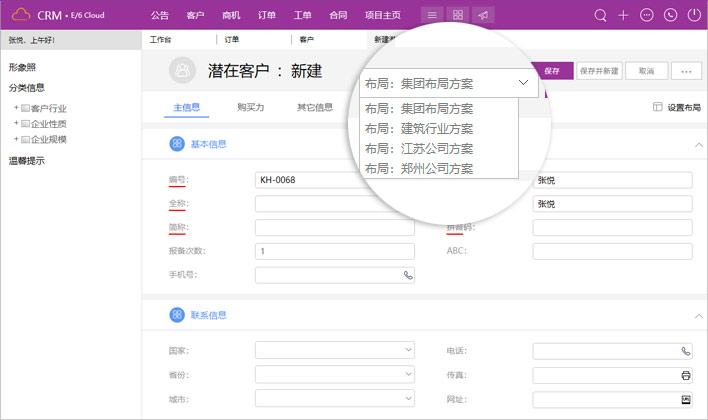Open the 订单 menu in top navigation
This screenshot has height=420, width=708.
(266, 15)
